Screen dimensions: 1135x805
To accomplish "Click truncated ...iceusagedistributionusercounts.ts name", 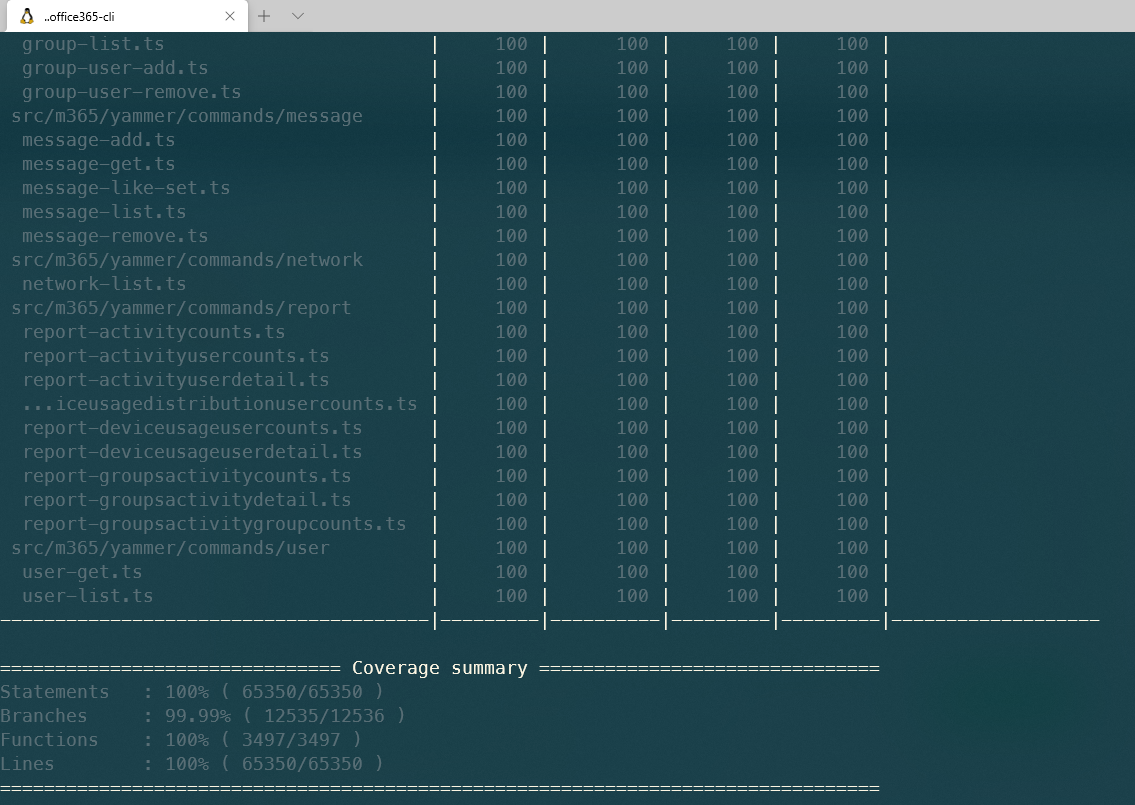I will click(219, 404).
